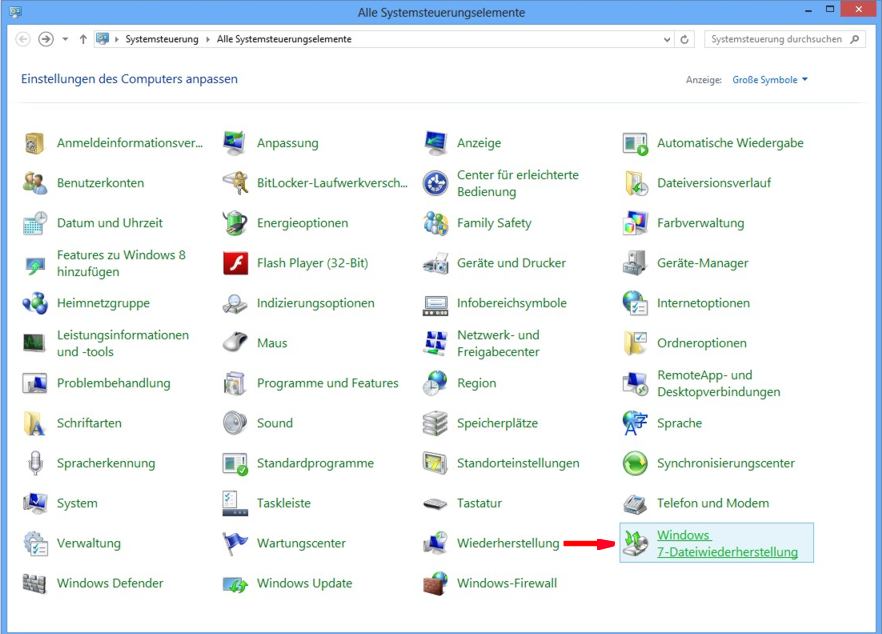882x634 pixels.
Task: Click the Verwaltung link
Action: point(88,543)
